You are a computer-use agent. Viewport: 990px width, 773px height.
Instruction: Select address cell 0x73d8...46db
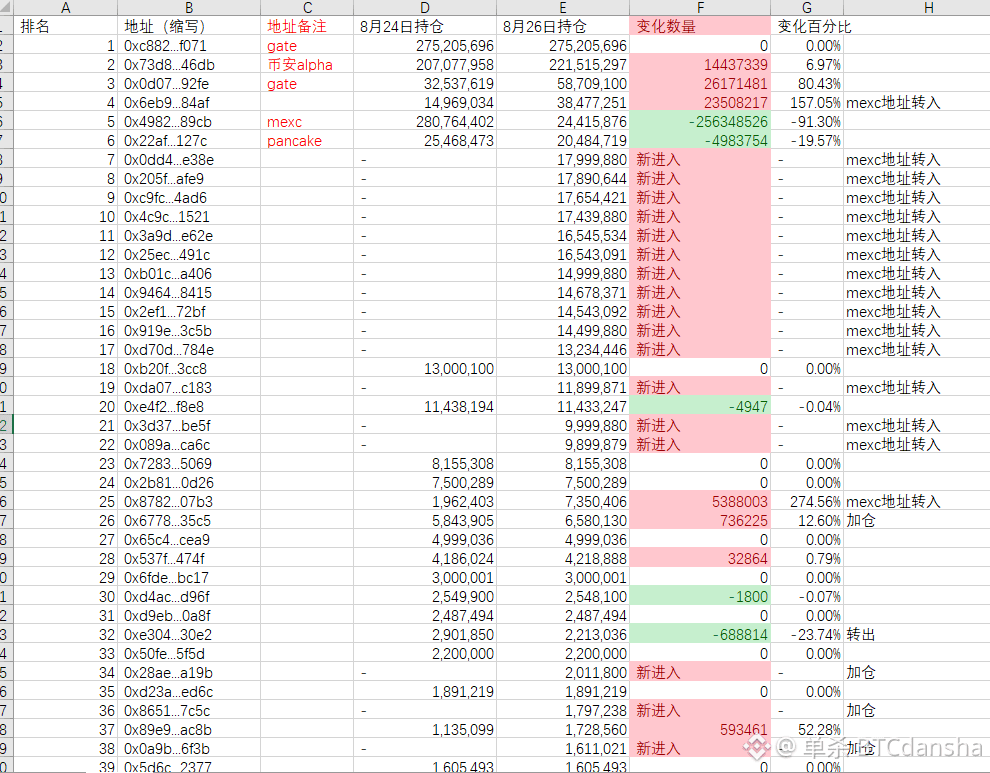tap(189, 64)
